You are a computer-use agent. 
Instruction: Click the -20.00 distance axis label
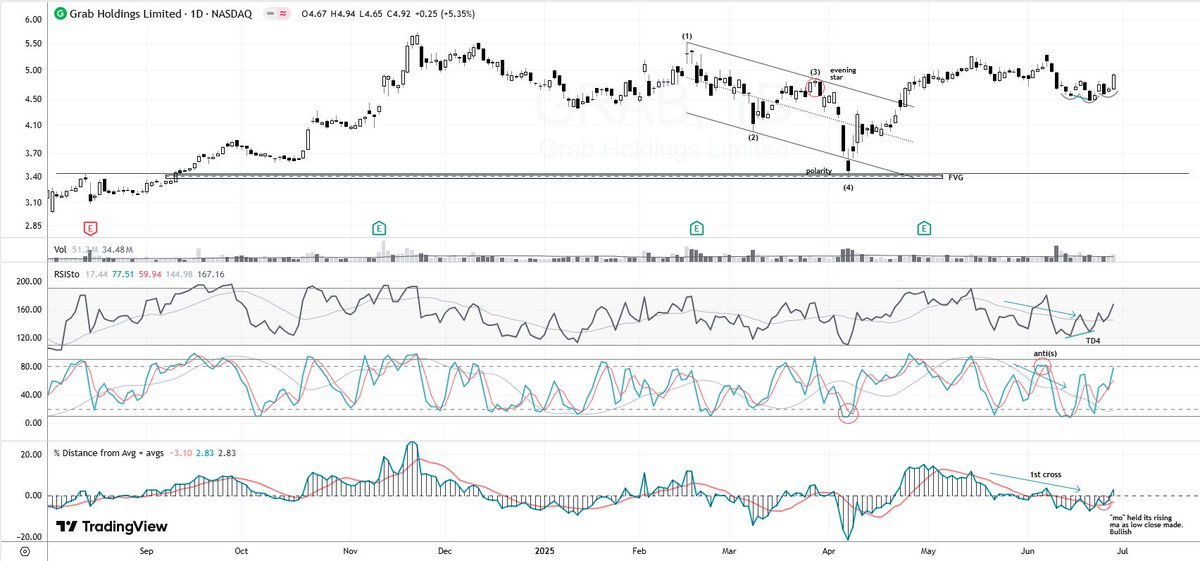coord(28,536)
